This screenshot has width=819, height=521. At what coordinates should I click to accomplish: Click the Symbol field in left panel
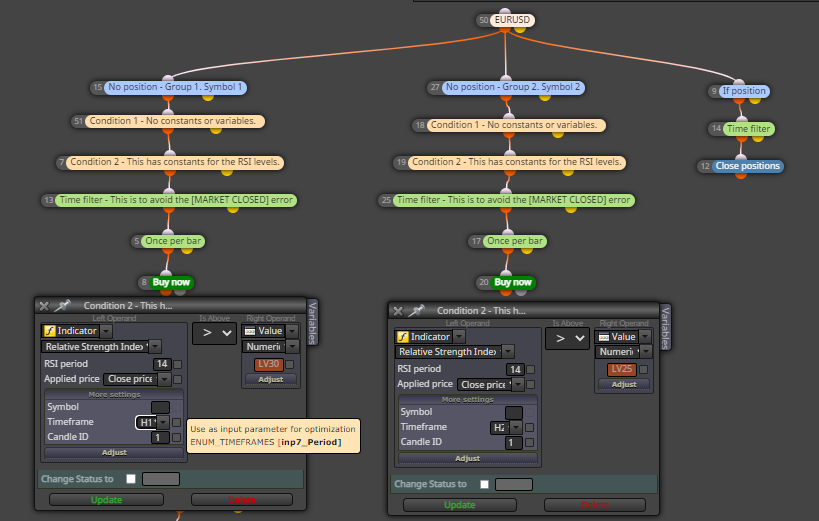[x=160, y=407]
